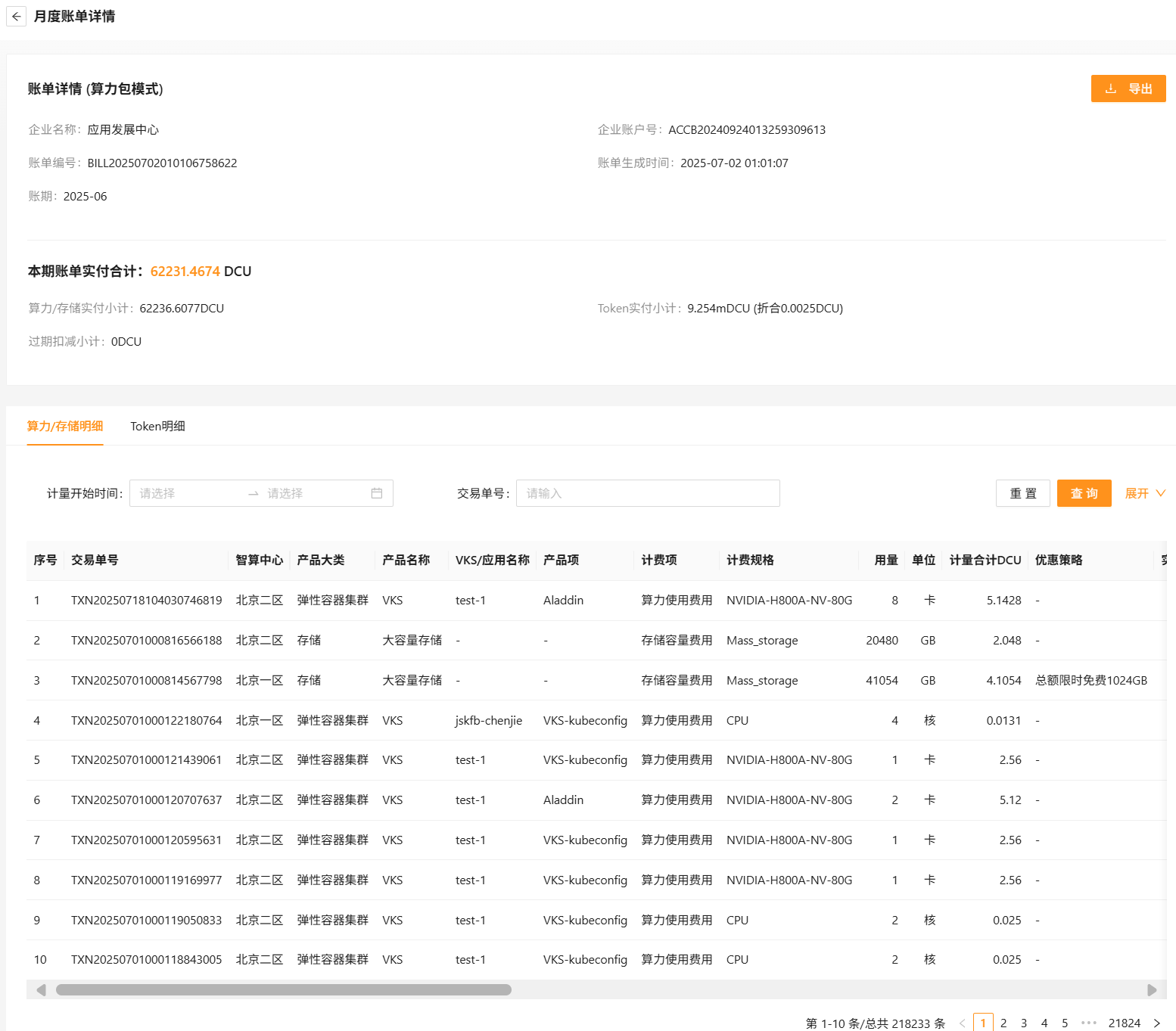Click the pagination ellipsis to skip pages
Viewport: 1176px width, 1031px height.
pyautogui.click(x=1089, y=1023)
